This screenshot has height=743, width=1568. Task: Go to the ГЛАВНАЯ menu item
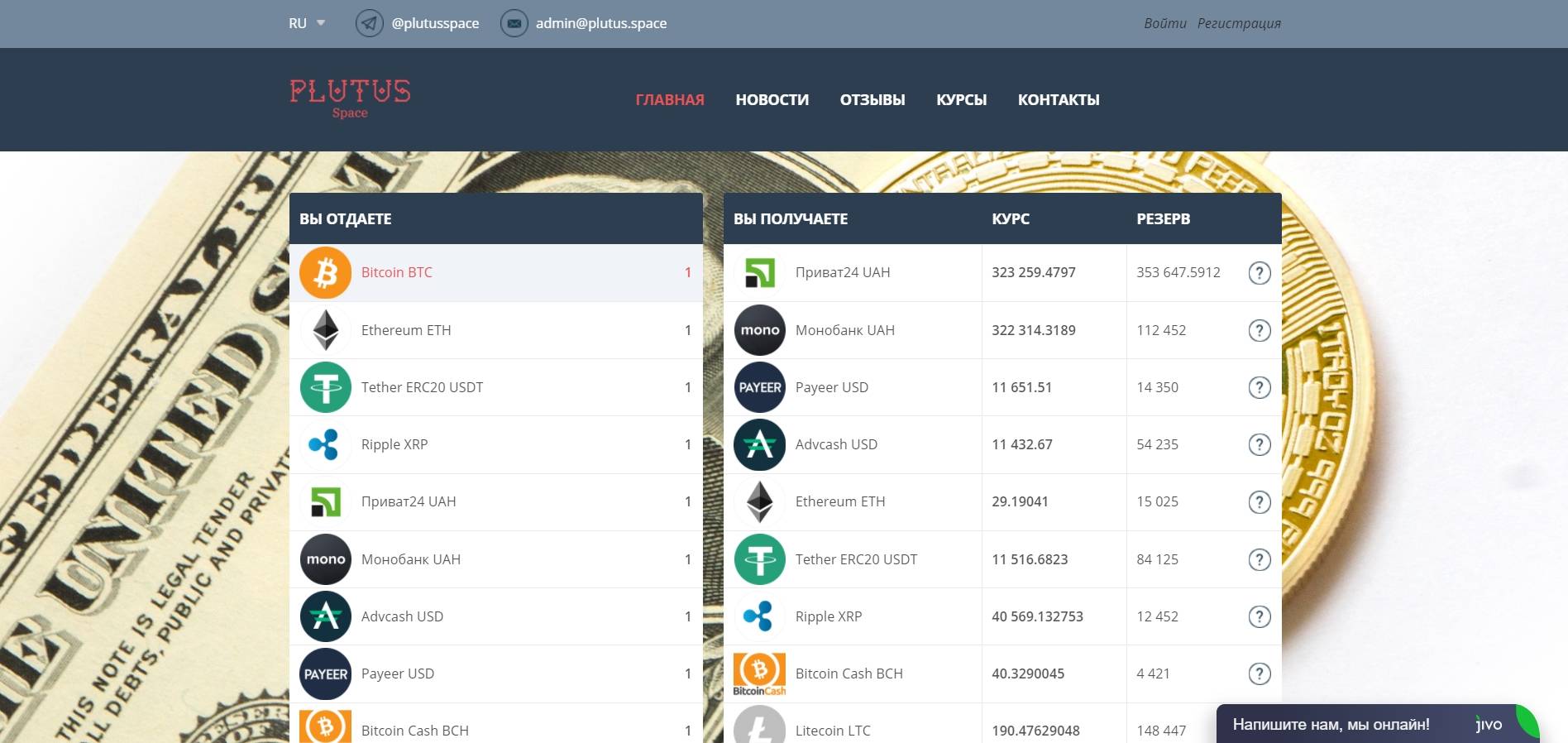670,99
